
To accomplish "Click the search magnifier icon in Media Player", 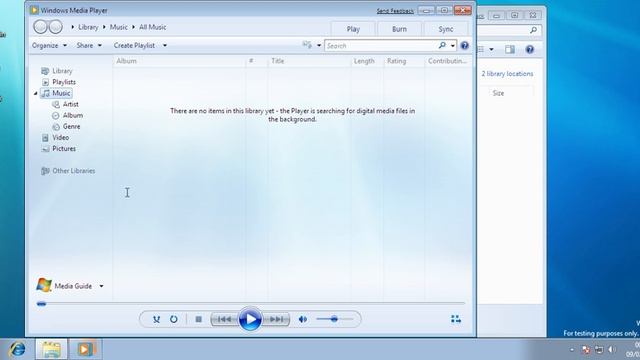I will (442, 46).
